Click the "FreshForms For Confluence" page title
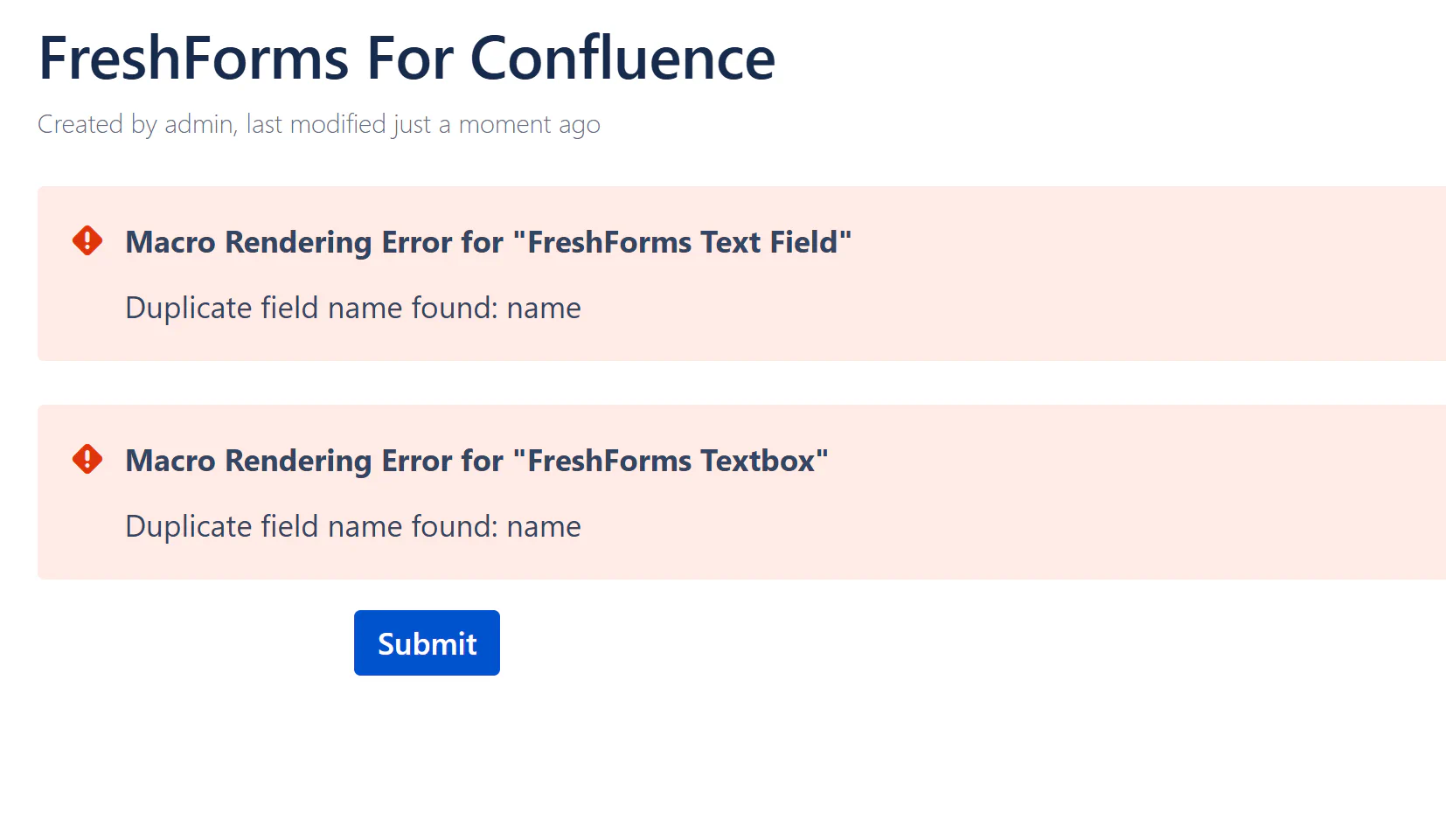The height and width of the screenshot is (840, 1446). [x=407, y=59]
